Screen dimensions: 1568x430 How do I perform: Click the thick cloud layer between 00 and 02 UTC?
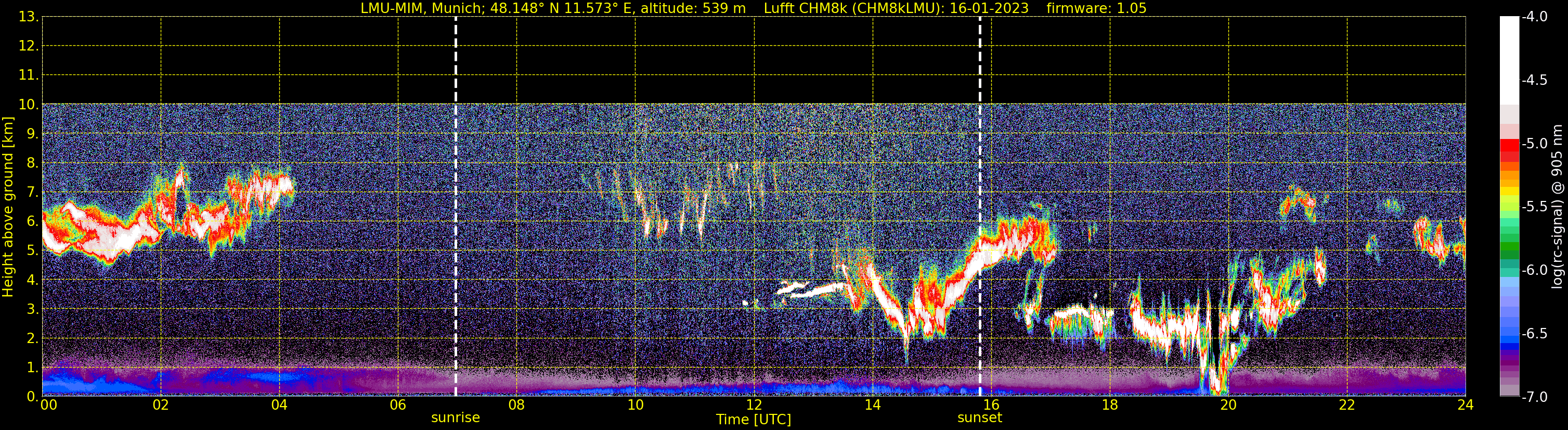point(100,232)
